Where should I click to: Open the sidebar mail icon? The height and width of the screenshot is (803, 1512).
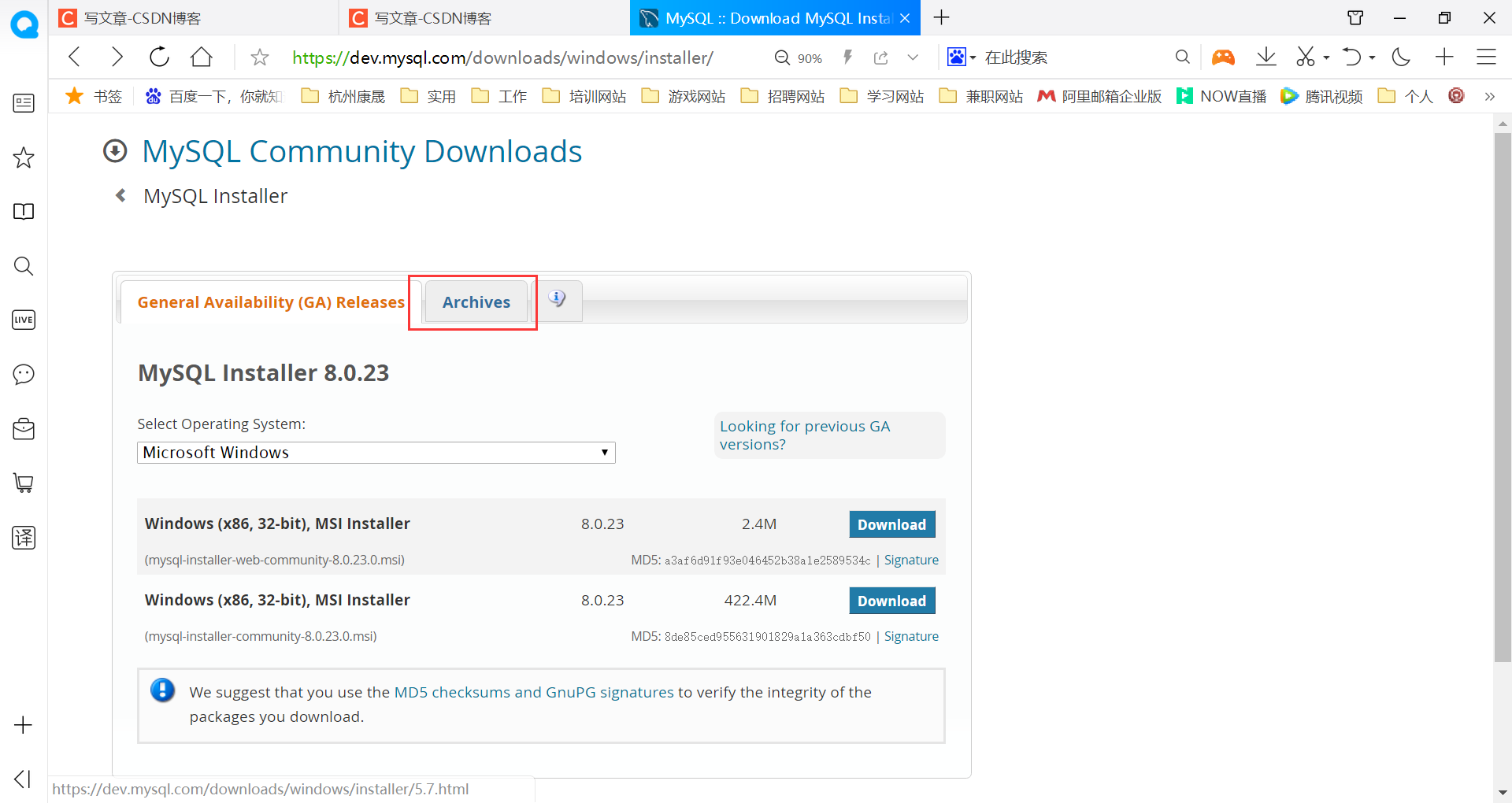coord(24,429)
